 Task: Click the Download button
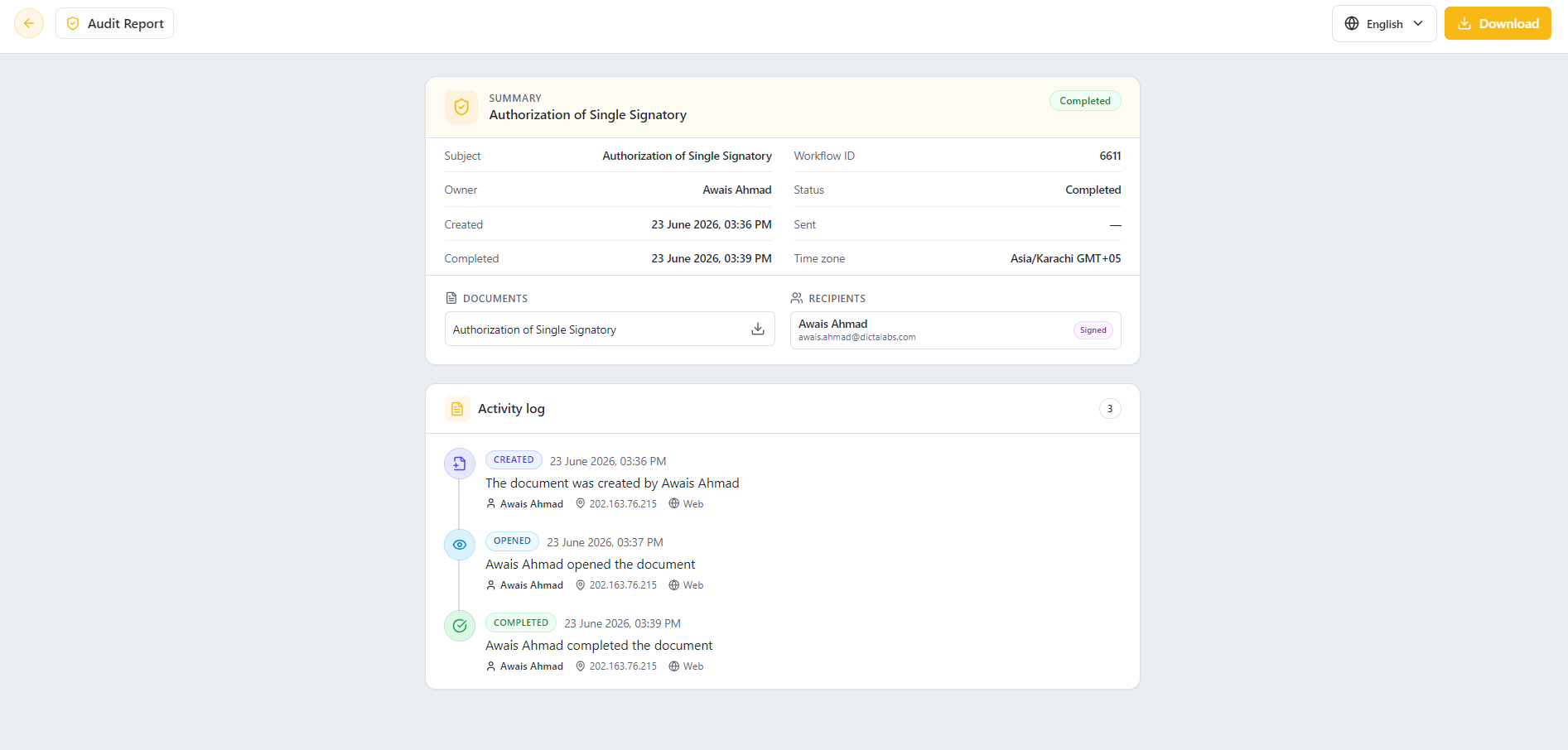[x=1498, y=23]
